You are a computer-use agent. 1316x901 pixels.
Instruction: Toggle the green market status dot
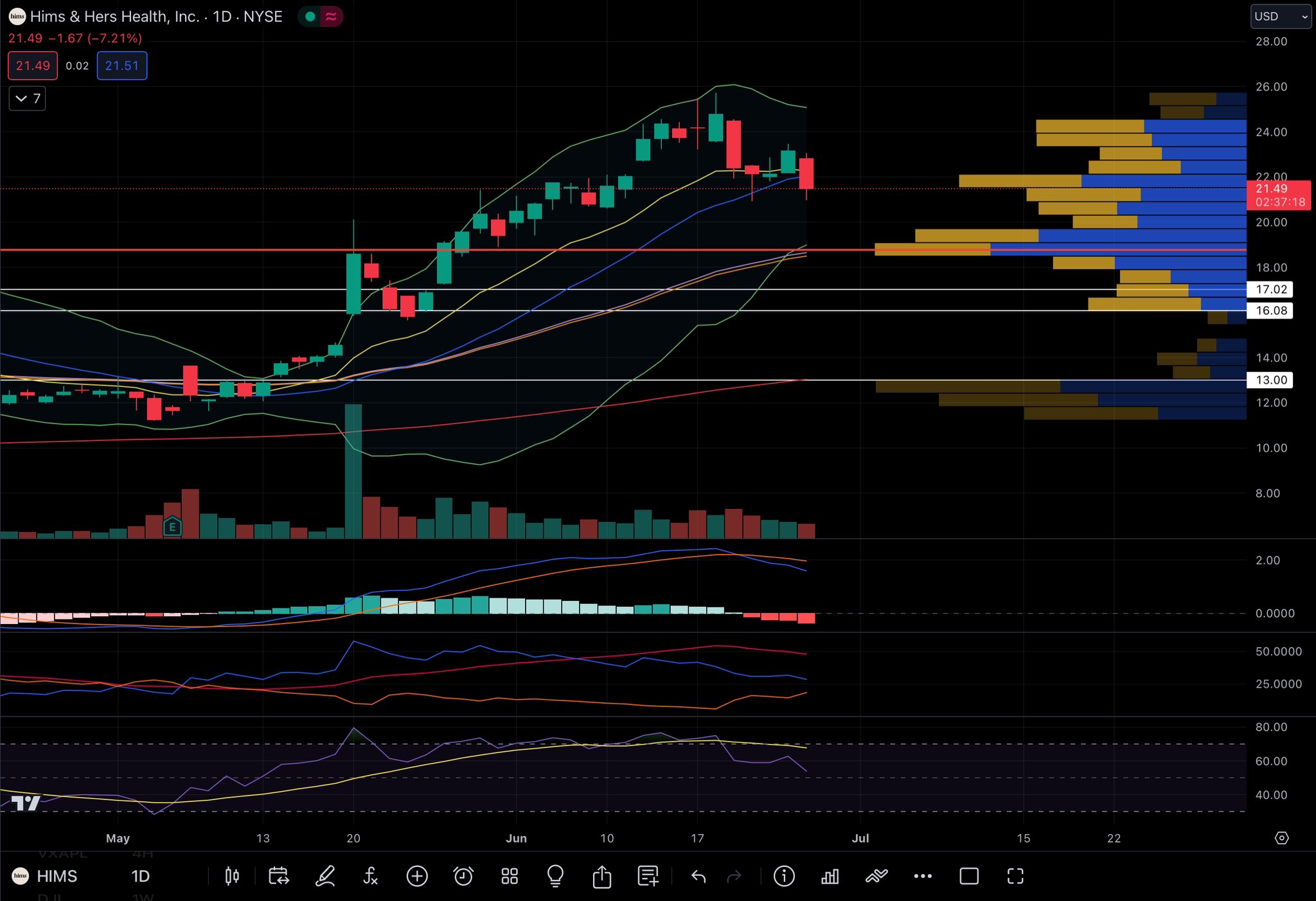coord(310,17)
